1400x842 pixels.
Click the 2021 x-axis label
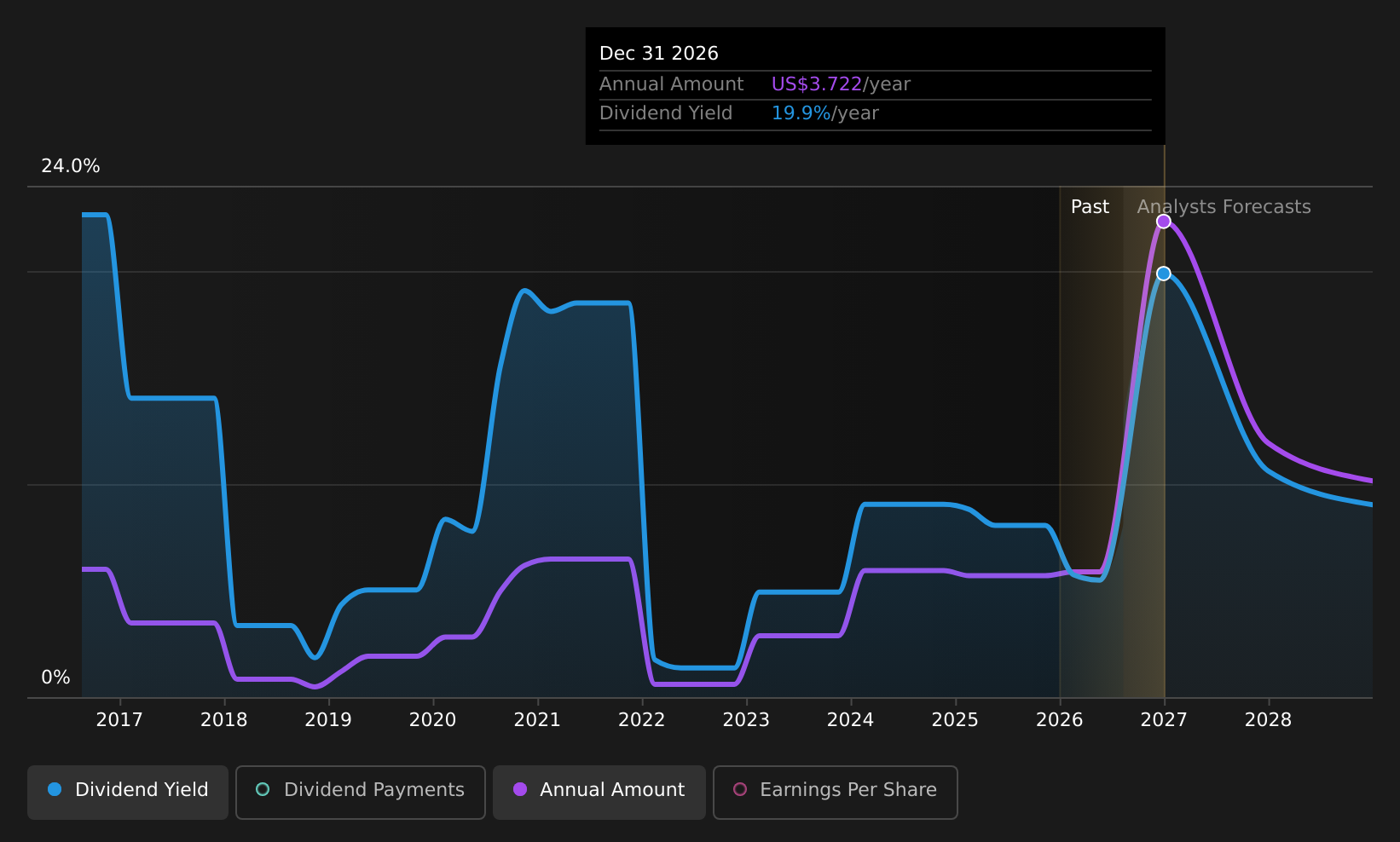tap(537, 720)
